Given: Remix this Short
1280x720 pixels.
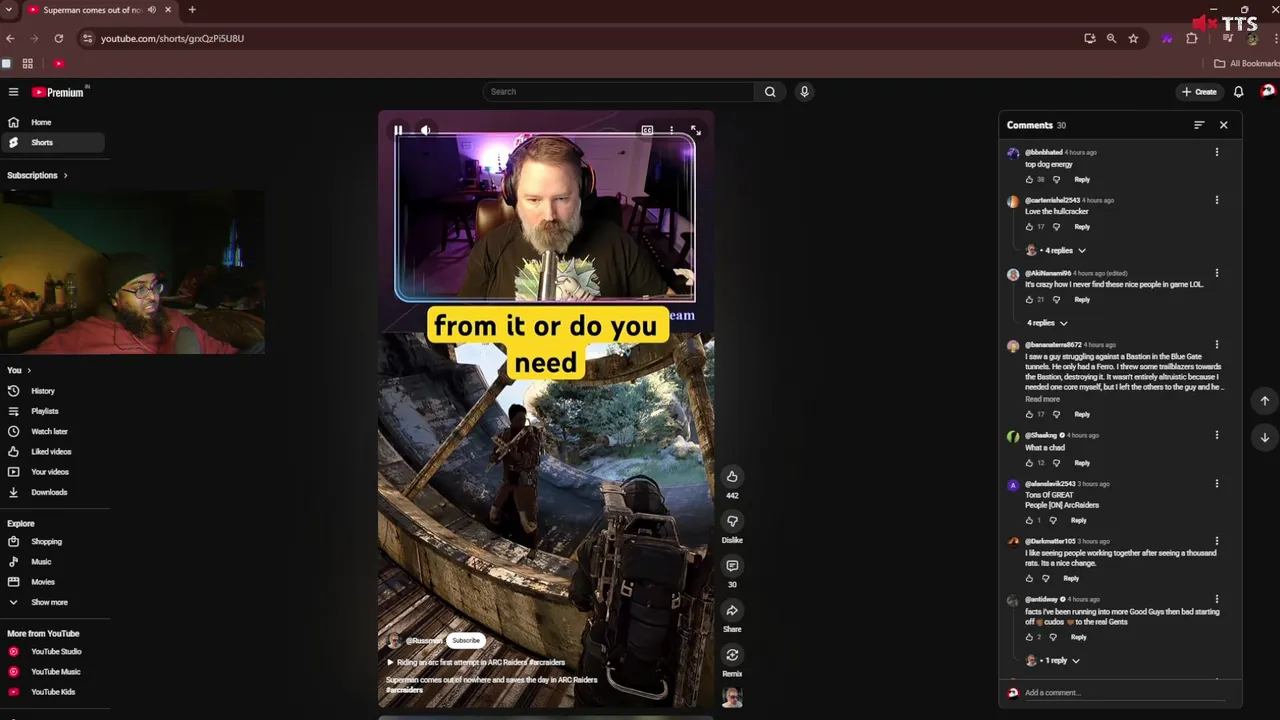Looking at the screenshot, I should 732,655.
